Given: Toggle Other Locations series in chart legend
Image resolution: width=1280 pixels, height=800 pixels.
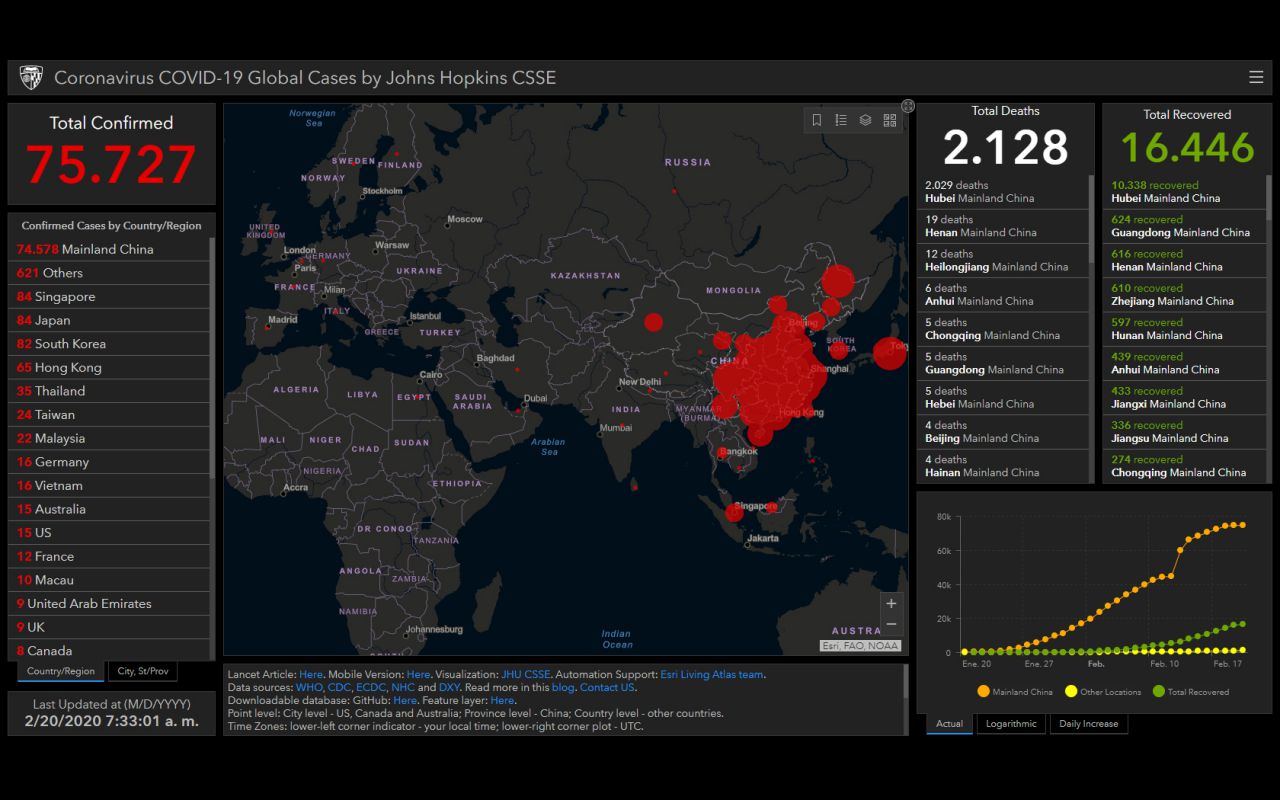Looking at the screenshot, I should (x=1103, y=692).
